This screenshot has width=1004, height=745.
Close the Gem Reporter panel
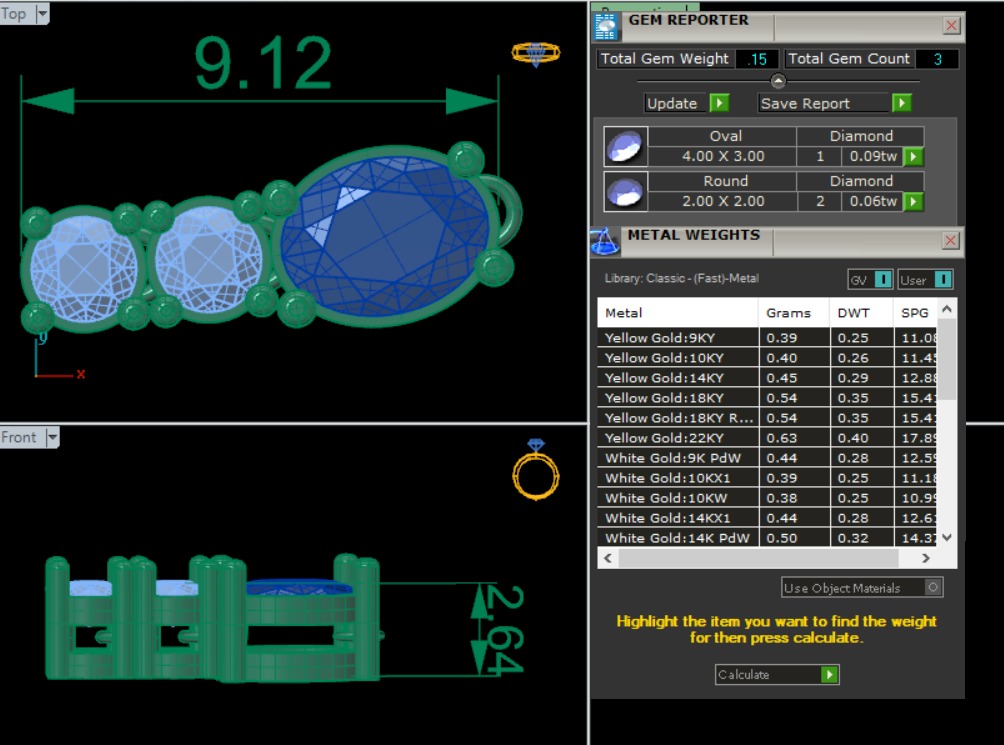(x=951, y=26)
